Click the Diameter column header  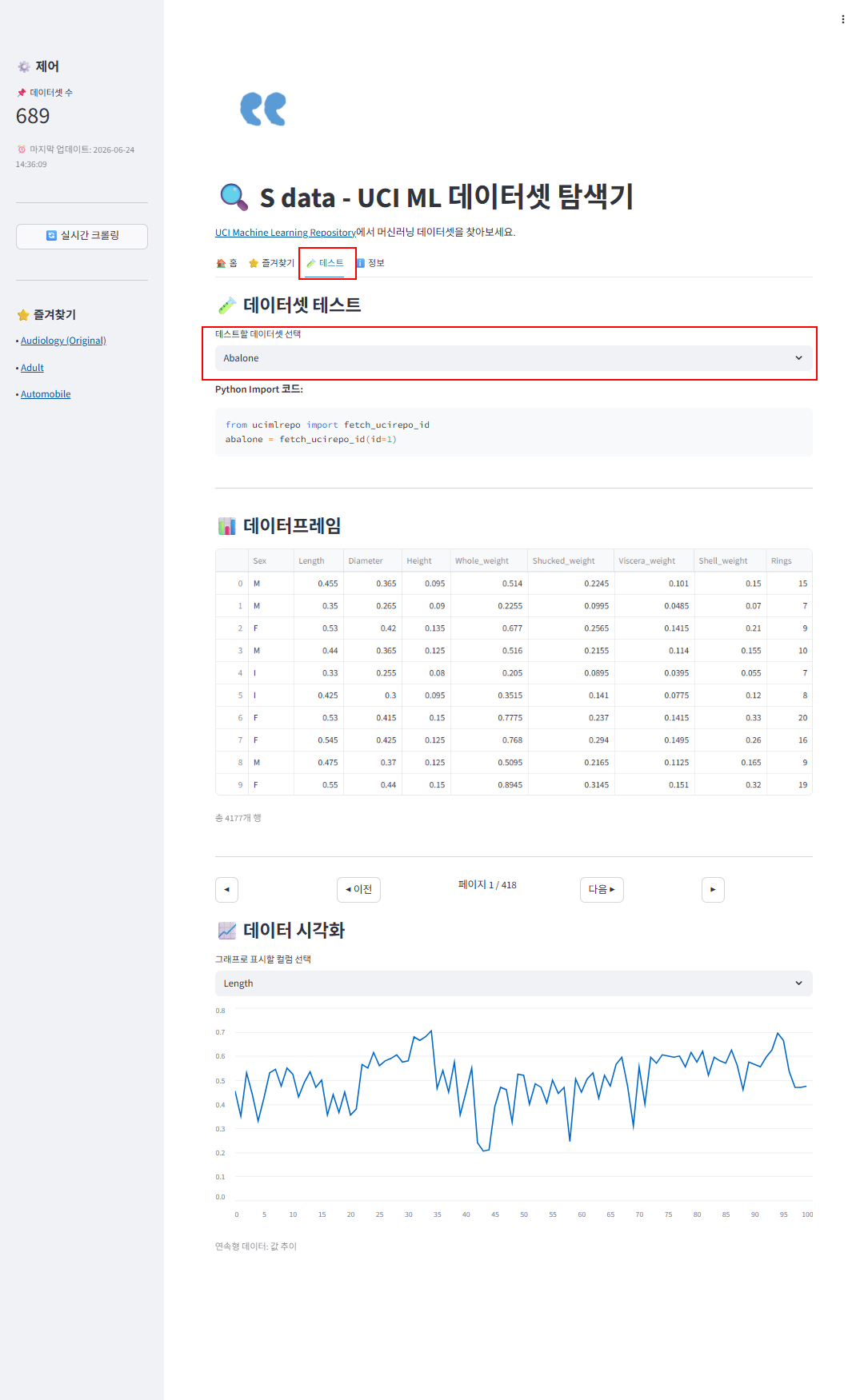[x=372, y=560]
